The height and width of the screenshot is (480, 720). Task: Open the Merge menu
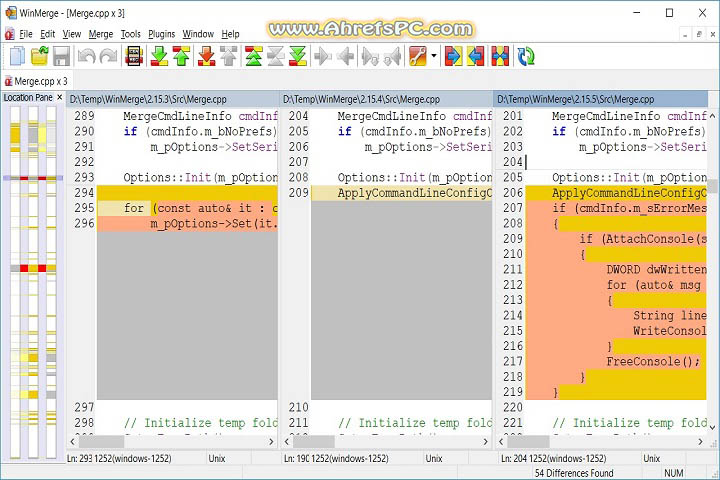[101, 34]
